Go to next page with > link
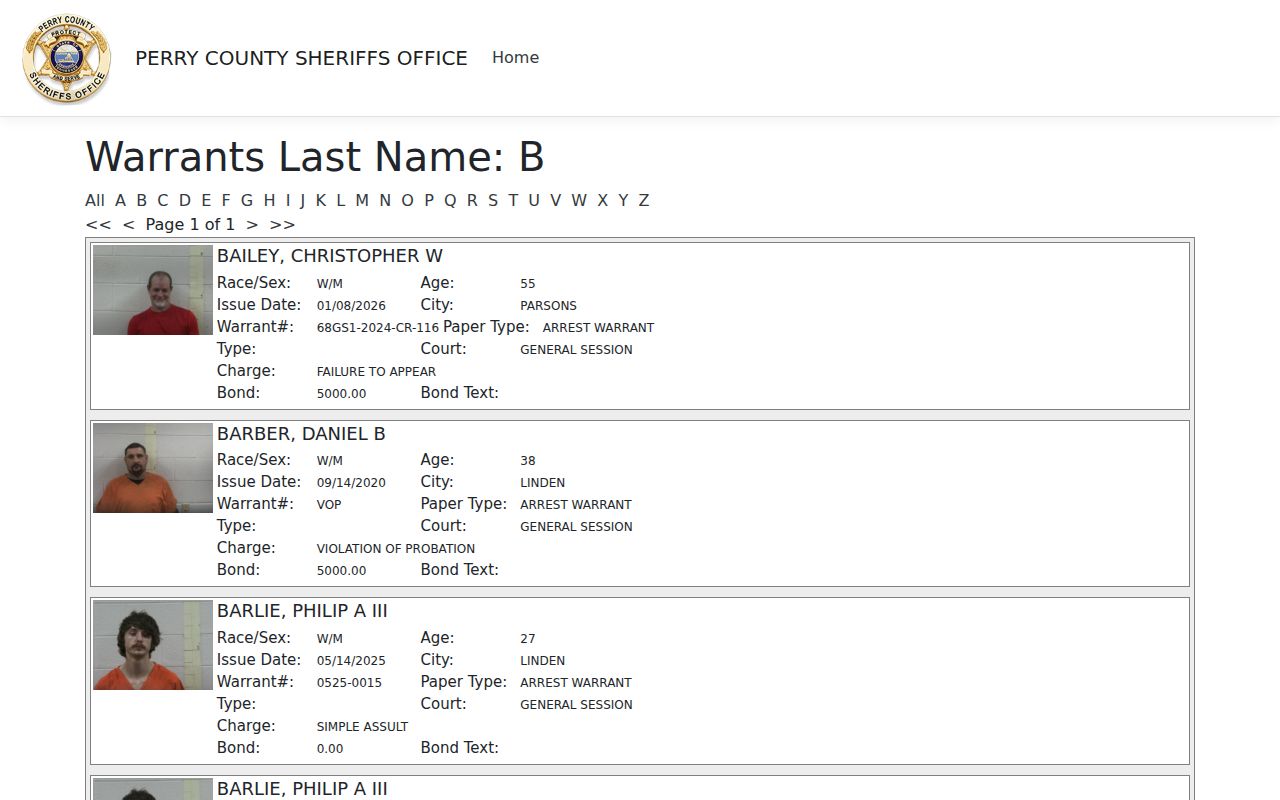The height and width of the screenshot is (800, 1280). pos(252,224)
